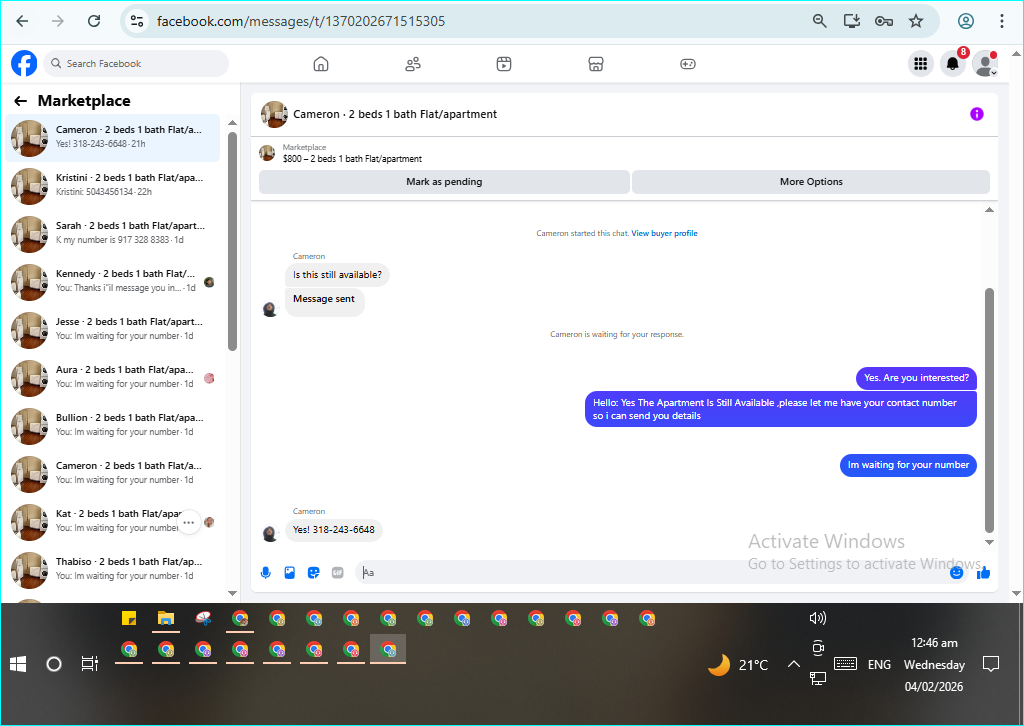Click the chat messages scrollbar thumb
This screenshot has height=726, width=1024.
(x=989, y=410)
